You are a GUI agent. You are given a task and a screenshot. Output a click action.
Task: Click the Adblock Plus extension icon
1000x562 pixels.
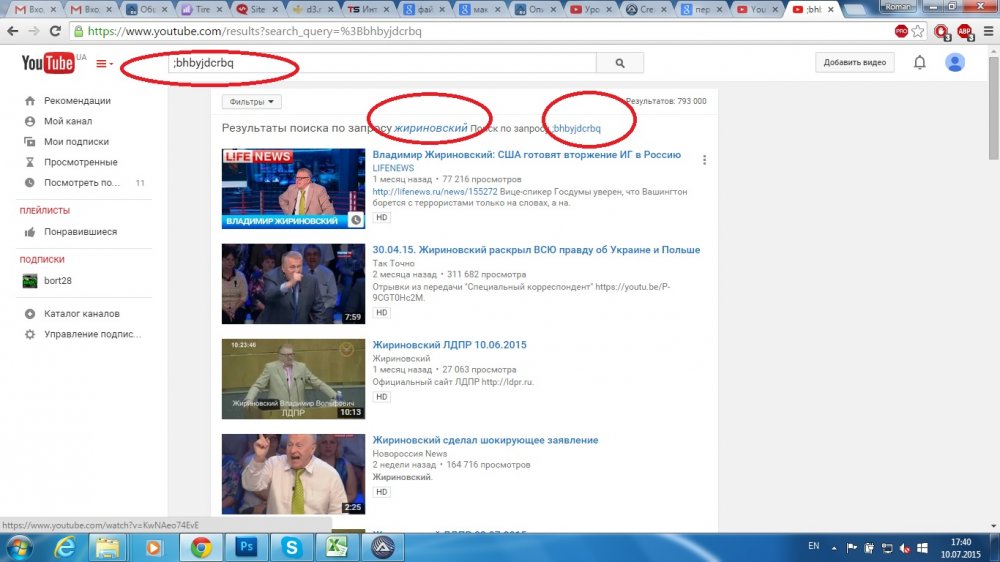(964, 31)
